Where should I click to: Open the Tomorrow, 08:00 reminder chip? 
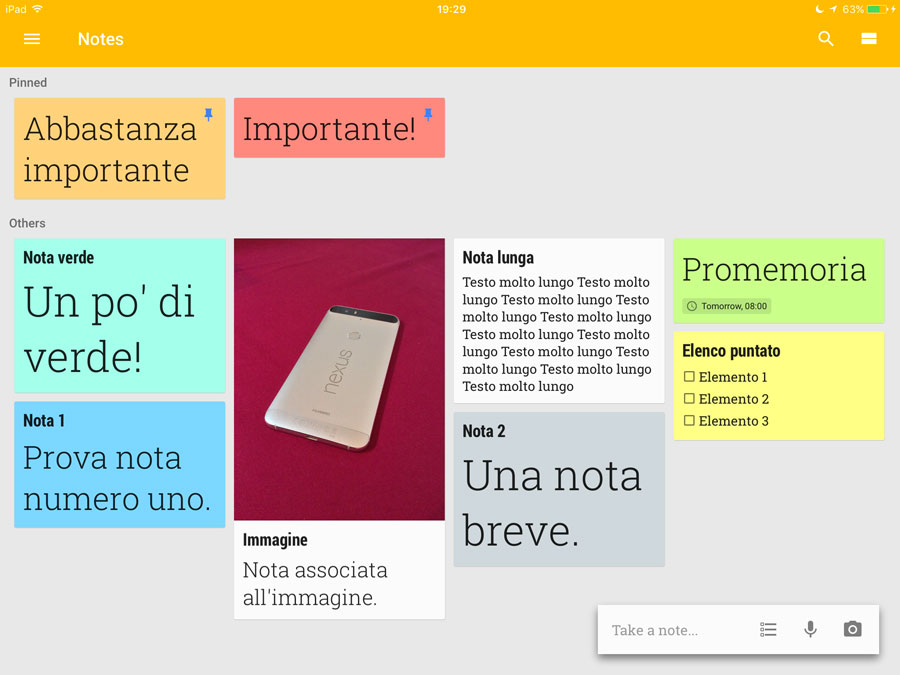pos(727,306)
